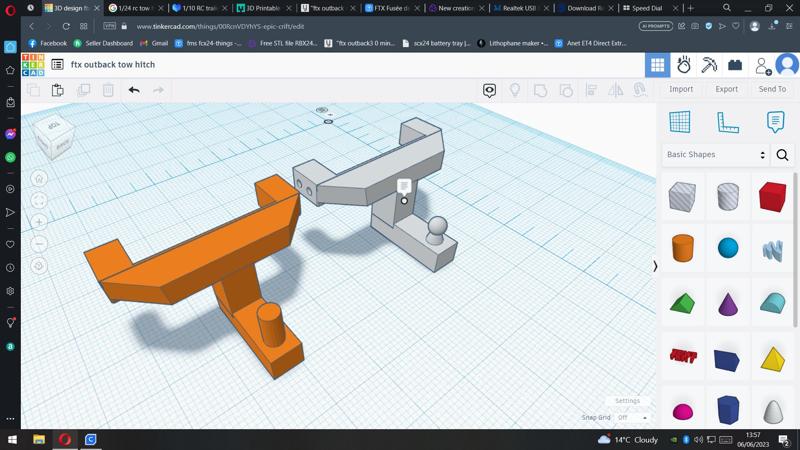Click the view cube to change orientation
This screenshot has height=450, width=800.
pos(54,138)
